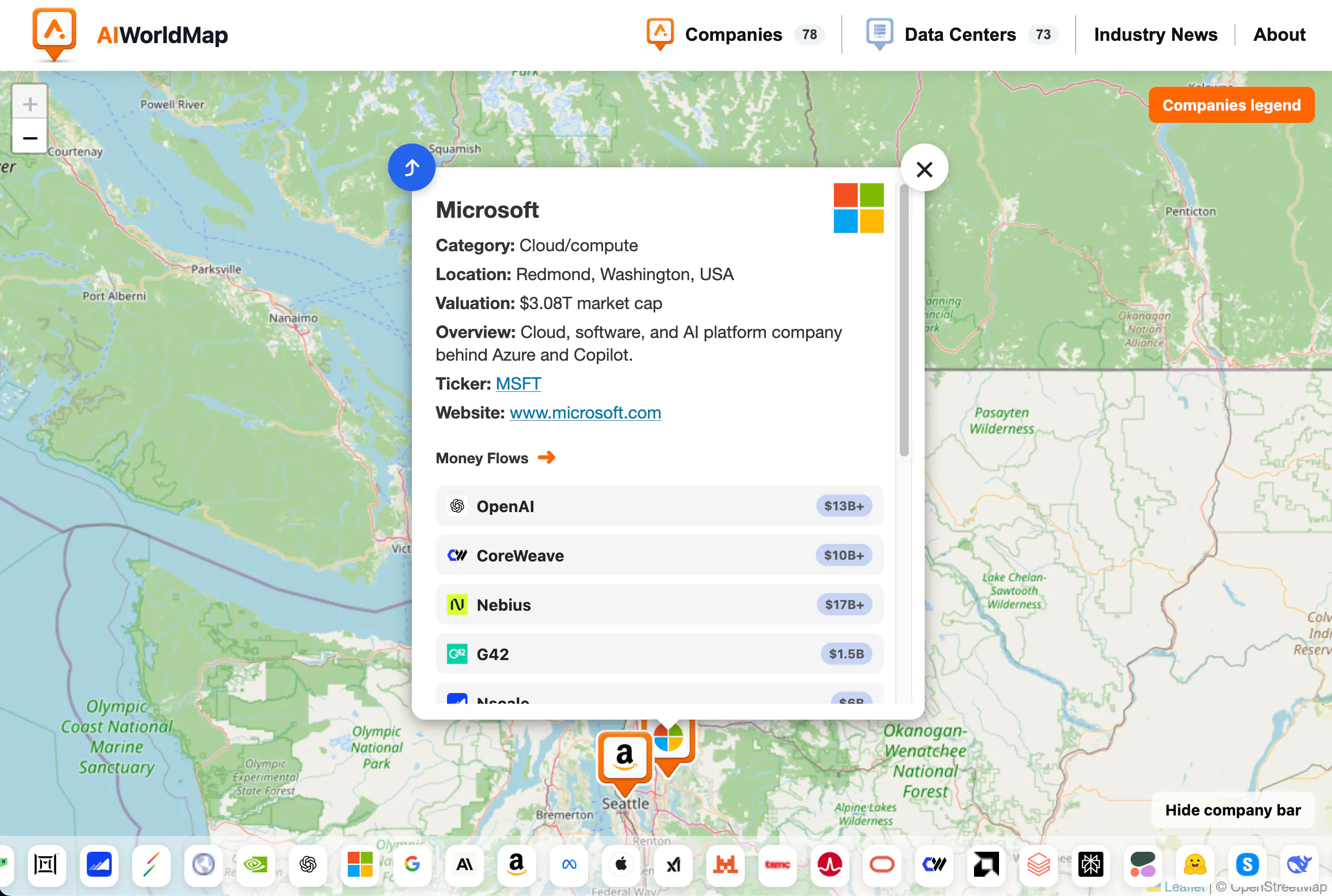Click the Money Flows orange arrow
The image size is (1332, 896).
pos(546,457)
